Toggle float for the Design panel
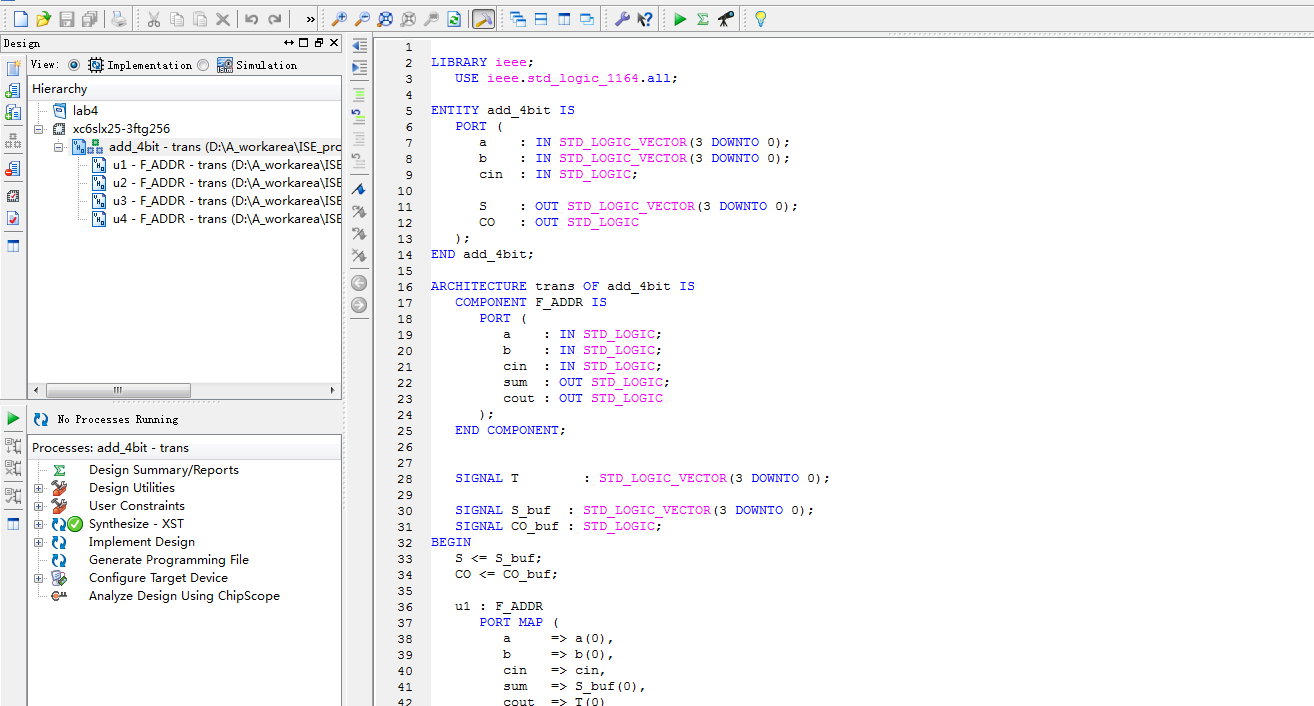 click(318, 43)
